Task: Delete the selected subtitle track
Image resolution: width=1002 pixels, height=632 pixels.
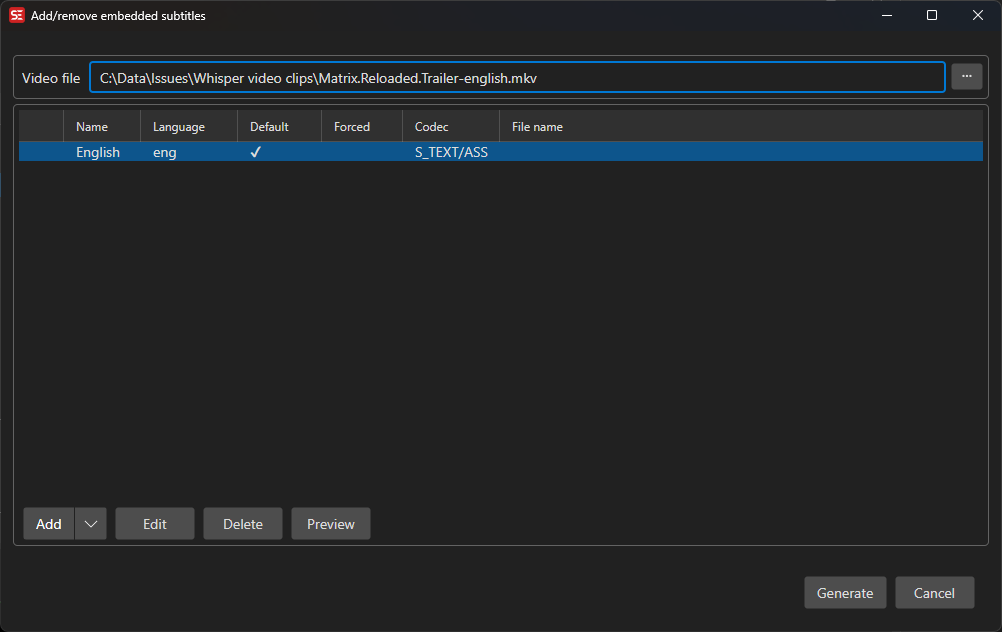Action: [x=243, y=524]
